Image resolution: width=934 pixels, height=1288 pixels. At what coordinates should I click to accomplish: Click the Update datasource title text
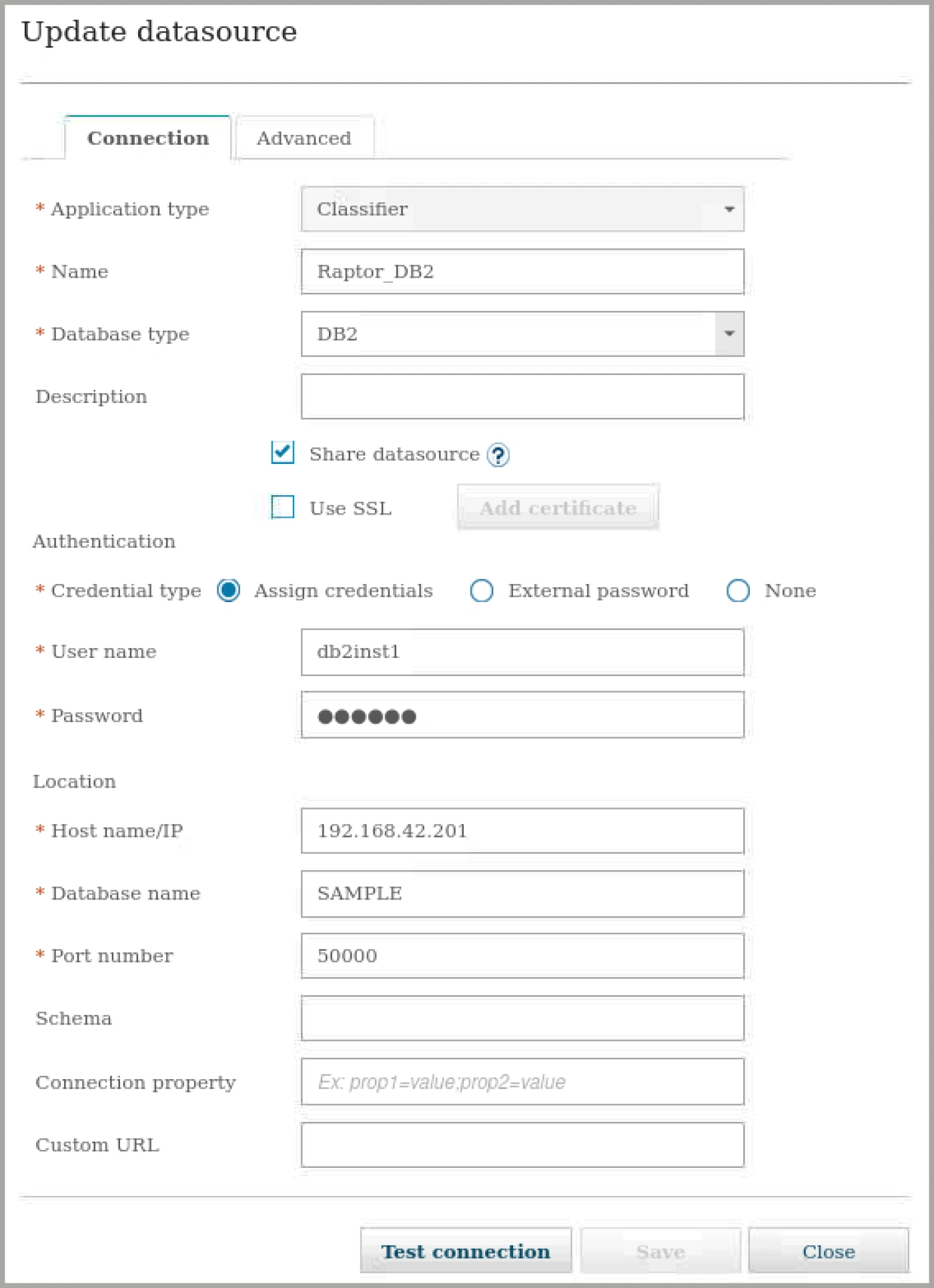pyautogui.click(x=159, y=31)
